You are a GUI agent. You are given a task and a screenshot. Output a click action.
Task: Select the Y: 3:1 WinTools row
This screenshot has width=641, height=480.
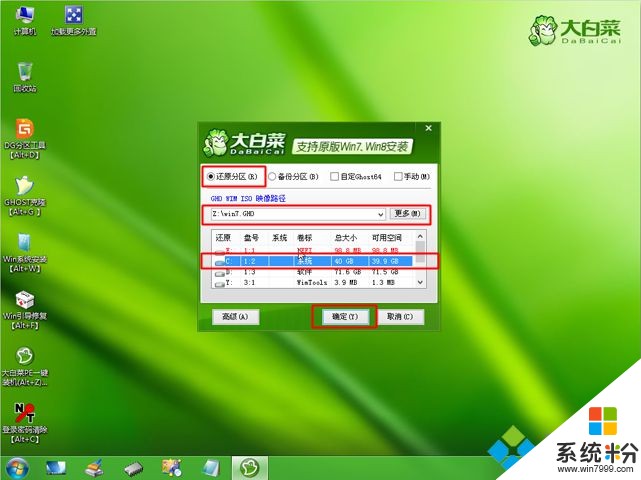(313, 283)
